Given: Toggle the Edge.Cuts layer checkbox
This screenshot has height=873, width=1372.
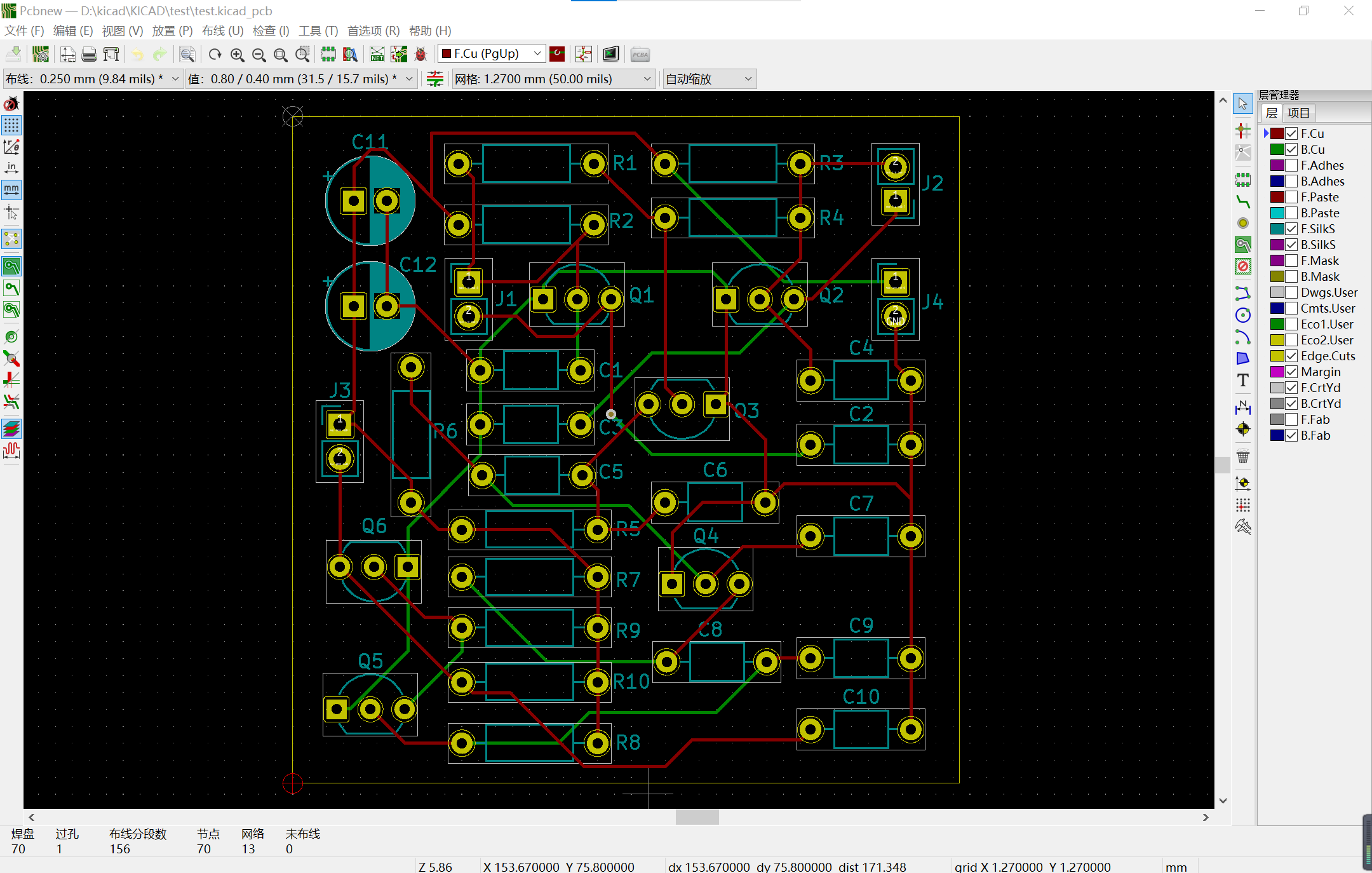Looking at the screenshot, I should [x=1291, y=356].
